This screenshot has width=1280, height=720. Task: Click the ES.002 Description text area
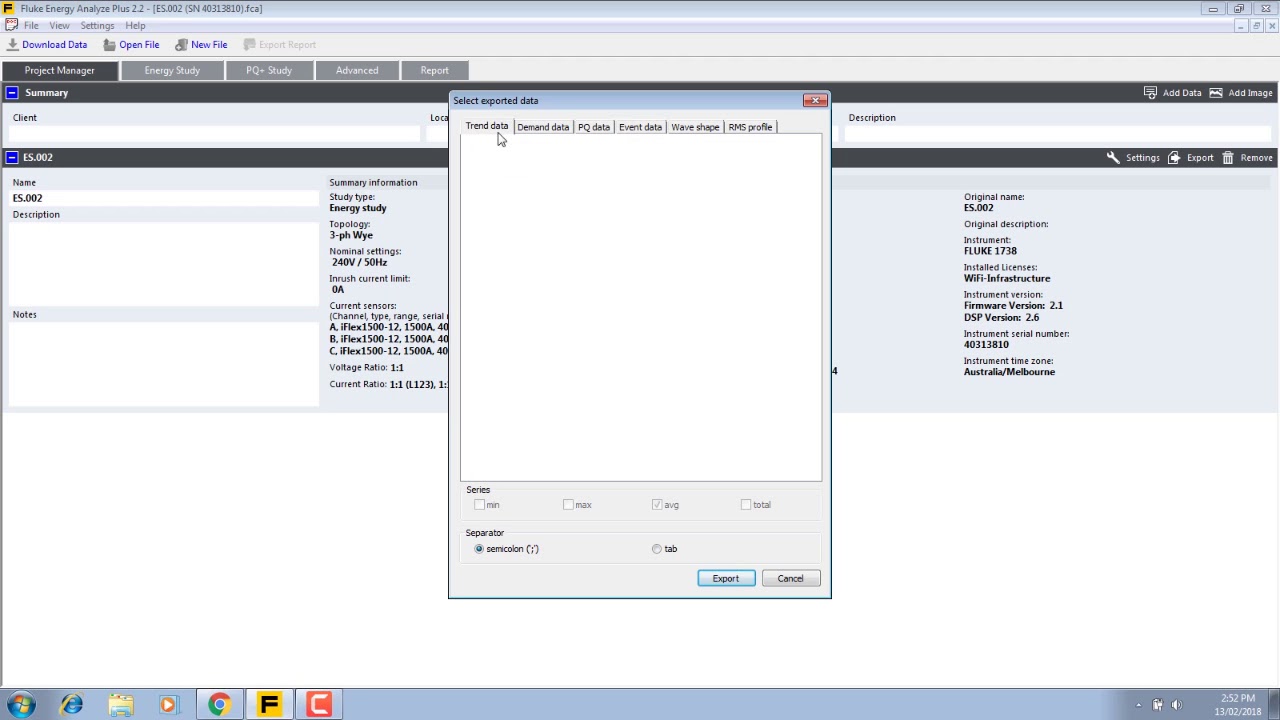[165, 264]
